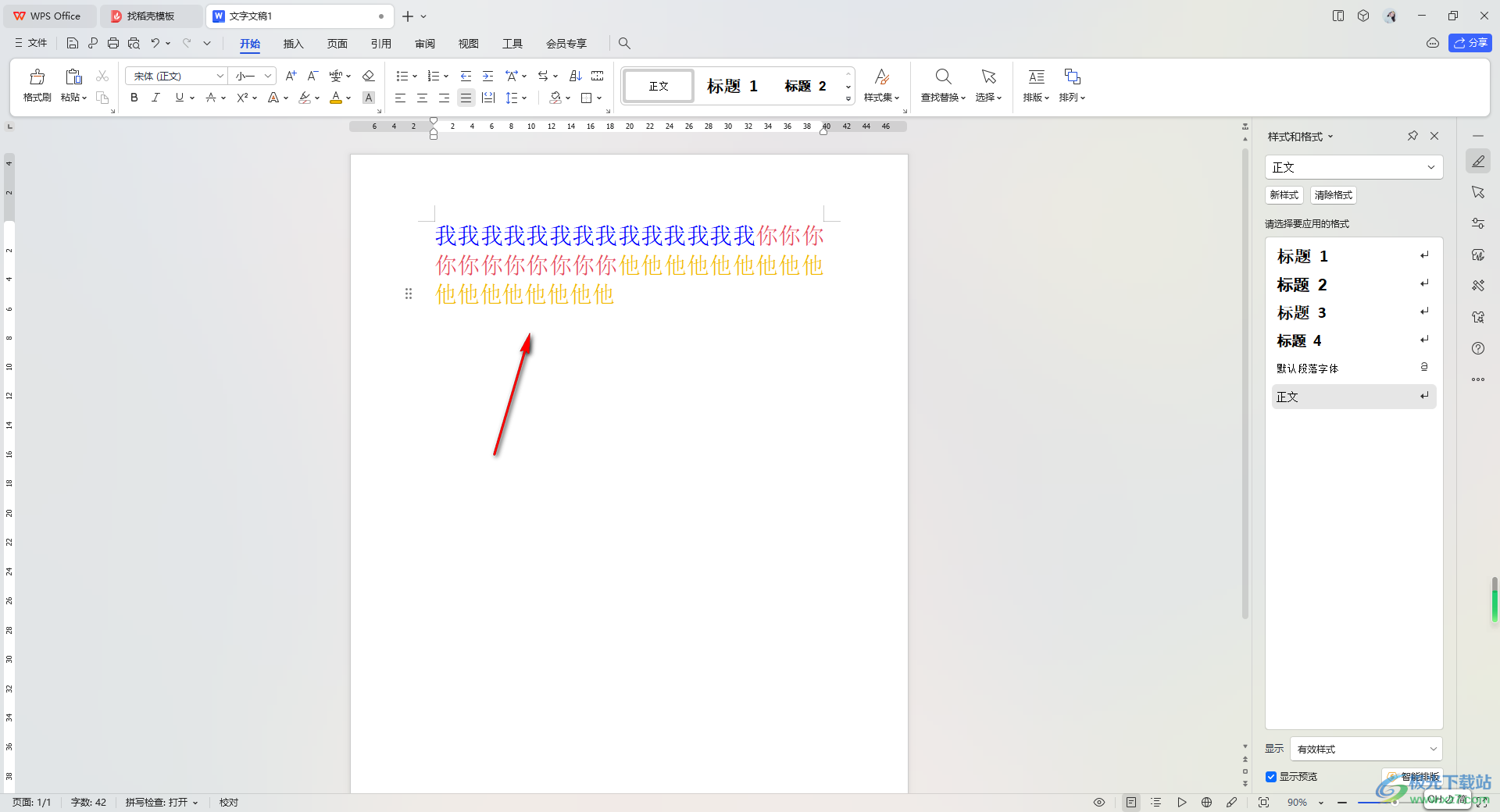Click the Format Painter brush icon
1500x812 pixels.
(x=37, y=77)
